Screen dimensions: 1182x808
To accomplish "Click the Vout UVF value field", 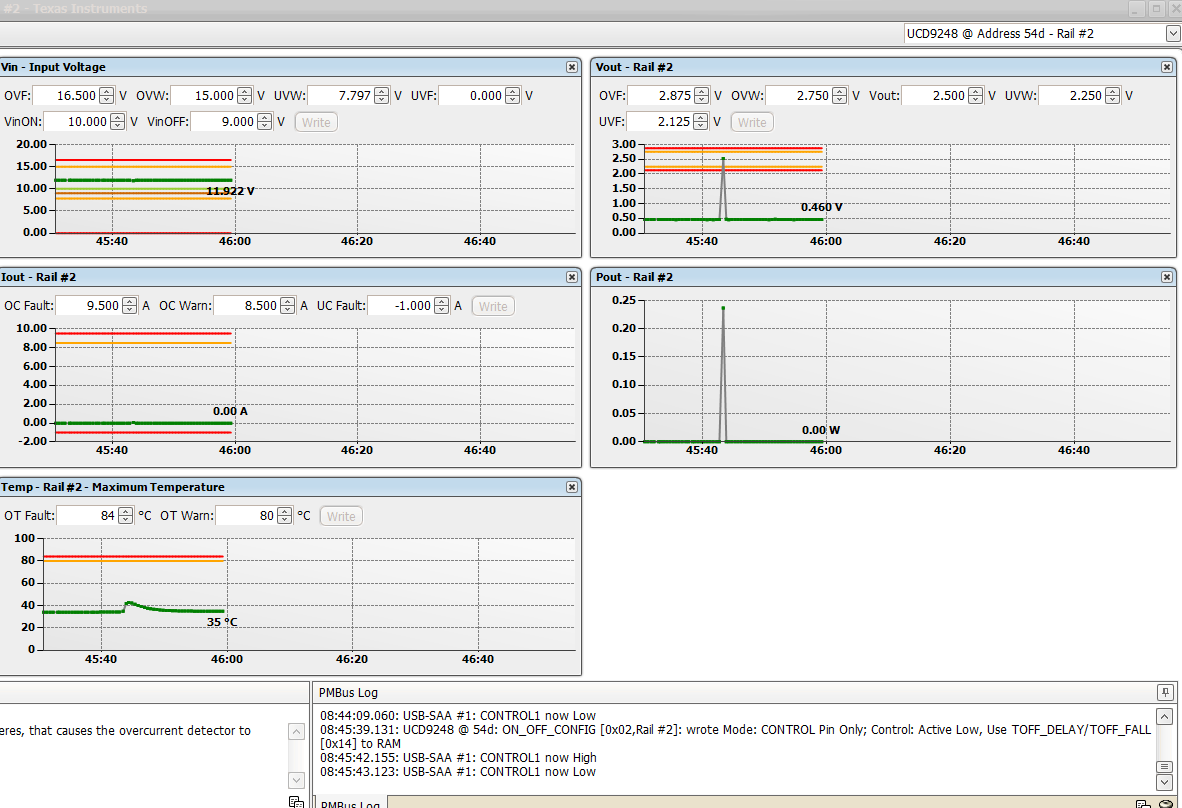I will (660, 121).
